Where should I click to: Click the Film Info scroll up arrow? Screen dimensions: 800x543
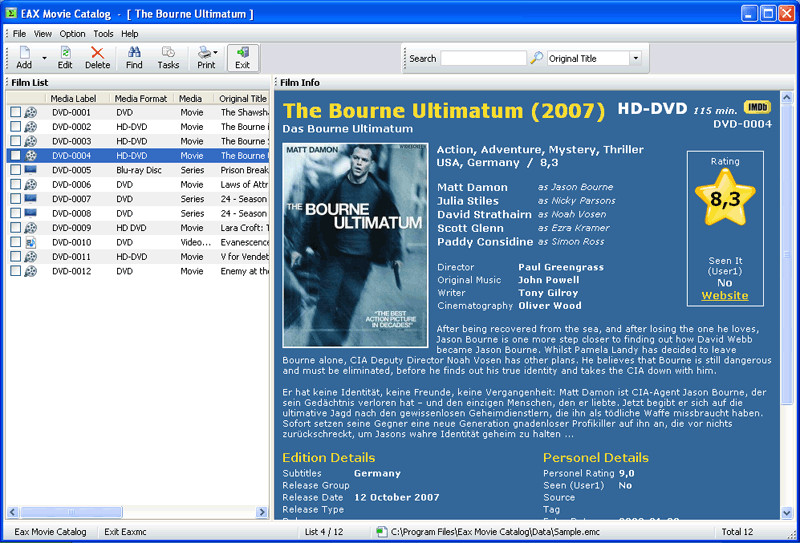pos(787,97)
